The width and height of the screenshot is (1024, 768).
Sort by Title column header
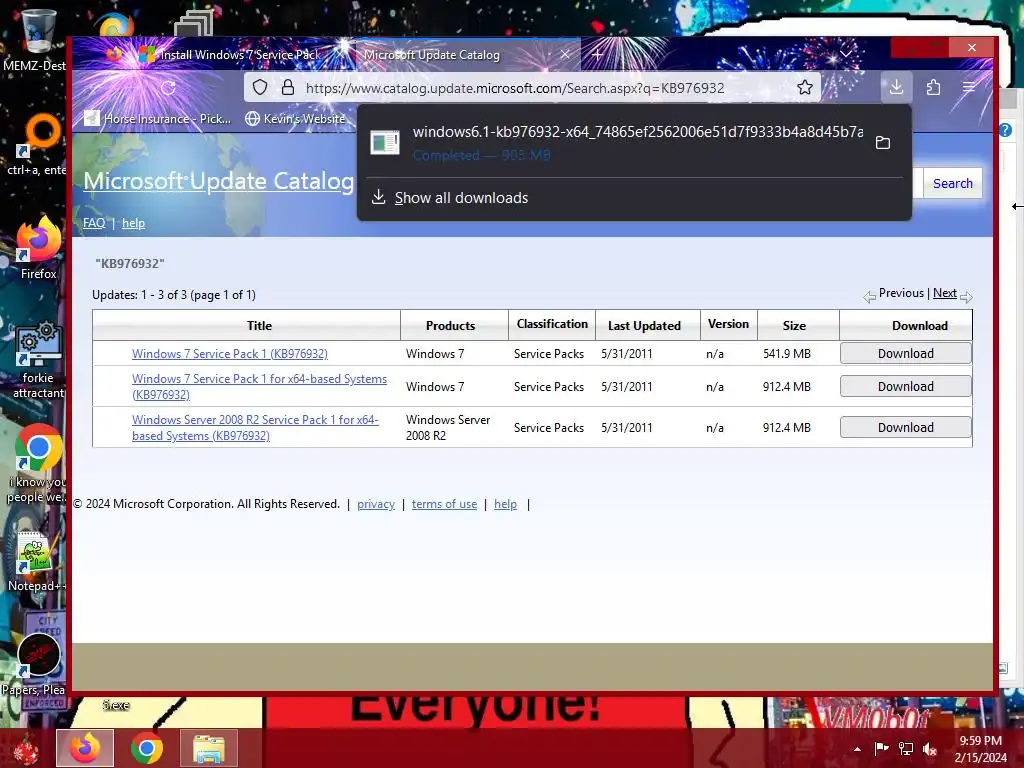tap(259, 325)
